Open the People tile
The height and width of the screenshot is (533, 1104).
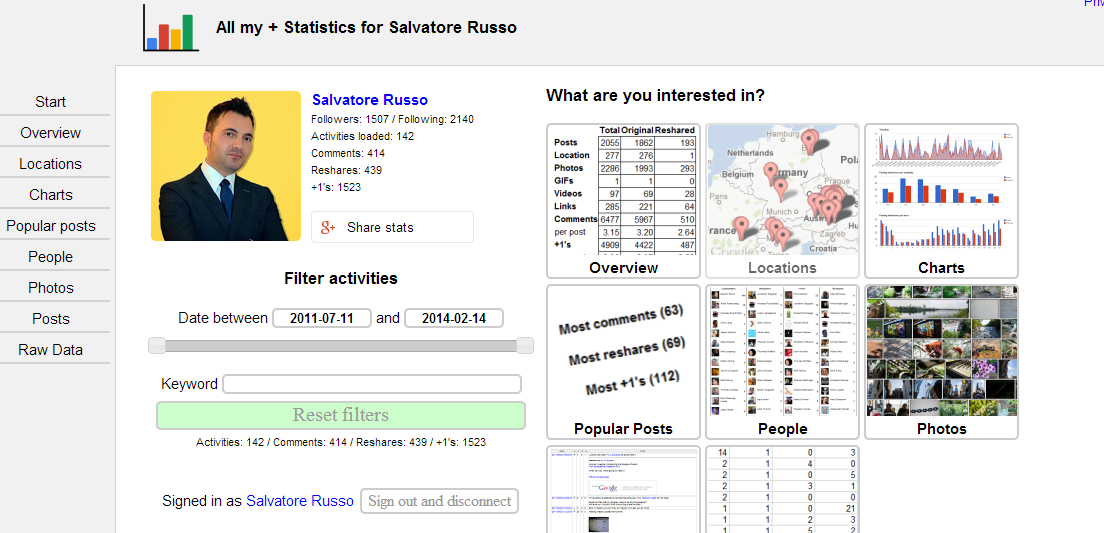[782, 362]
